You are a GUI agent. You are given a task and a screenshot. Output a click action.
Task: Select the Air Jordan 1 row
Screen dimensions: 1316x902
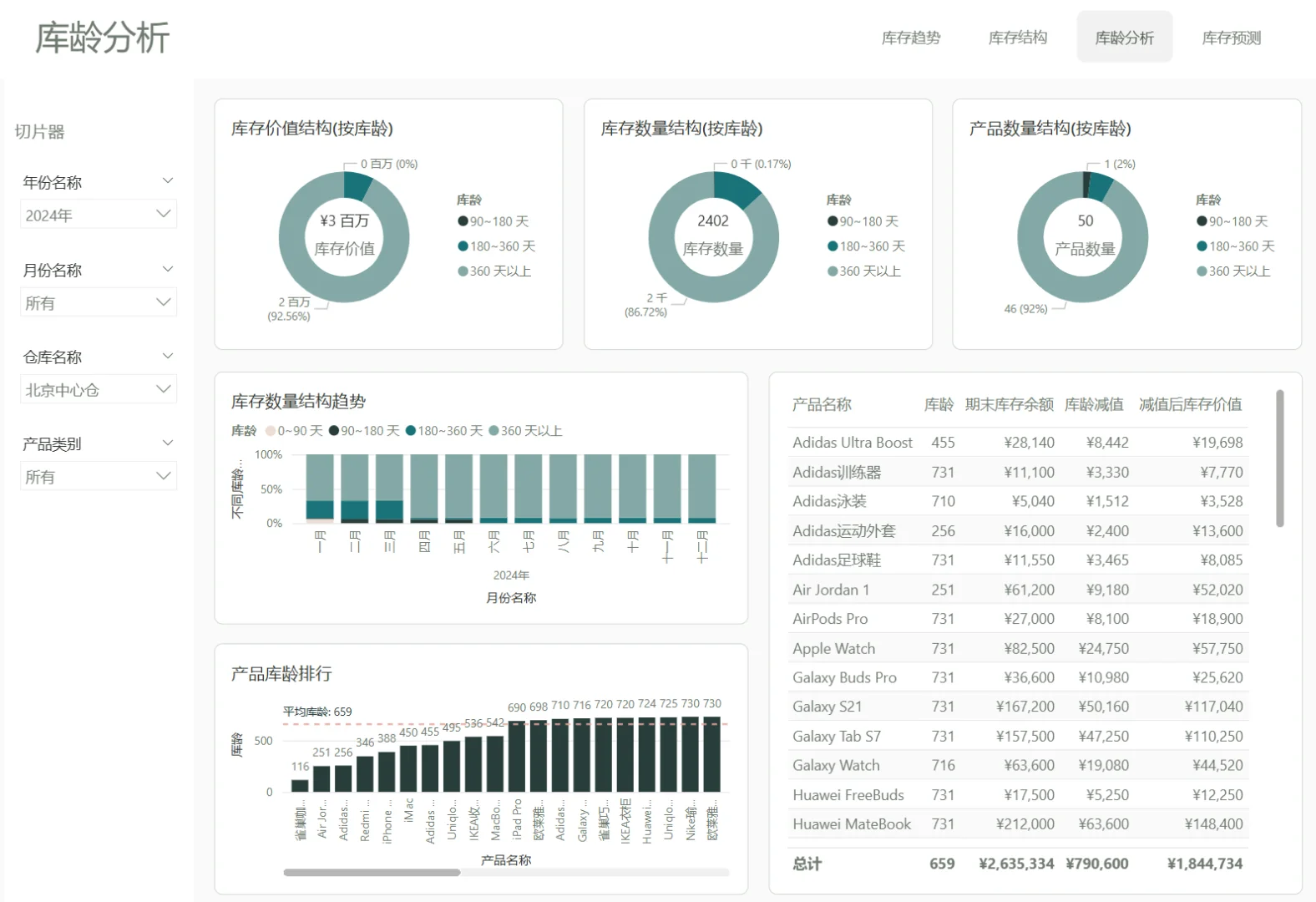1017,590
